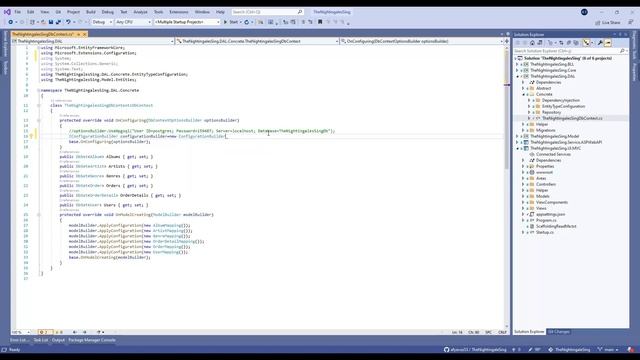Select the Program.cs file
This screenshot has height=360, width=640.
coord(546,220)
